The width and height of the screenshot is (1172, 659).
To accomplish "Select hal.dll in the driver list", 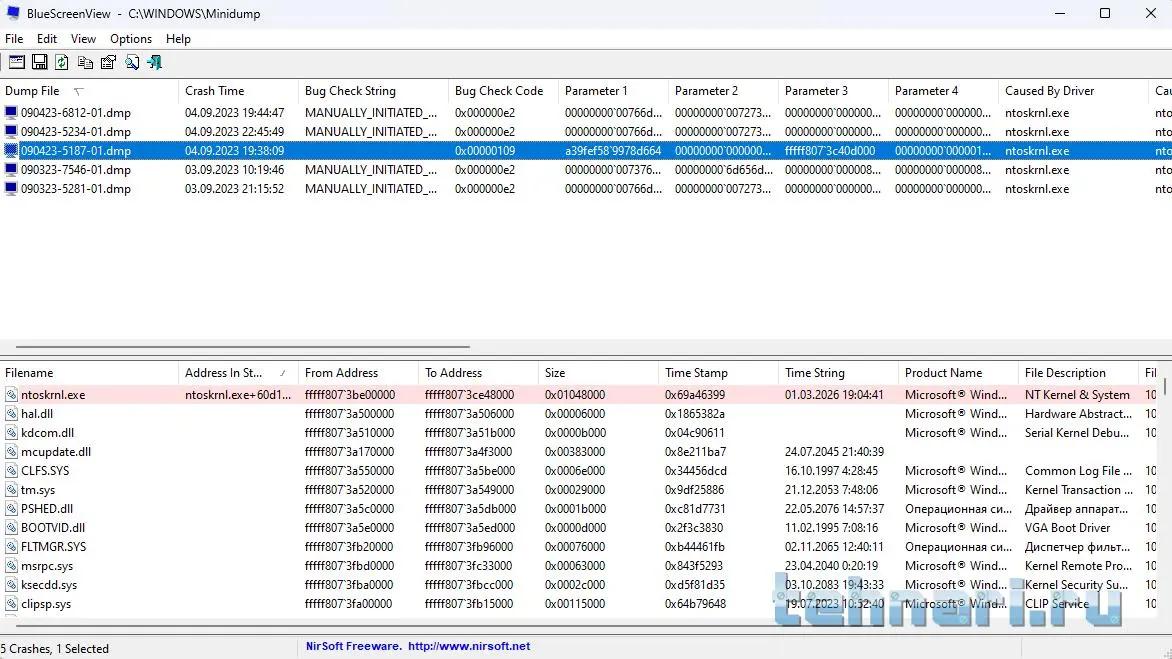I will click(x=37, y=414).
